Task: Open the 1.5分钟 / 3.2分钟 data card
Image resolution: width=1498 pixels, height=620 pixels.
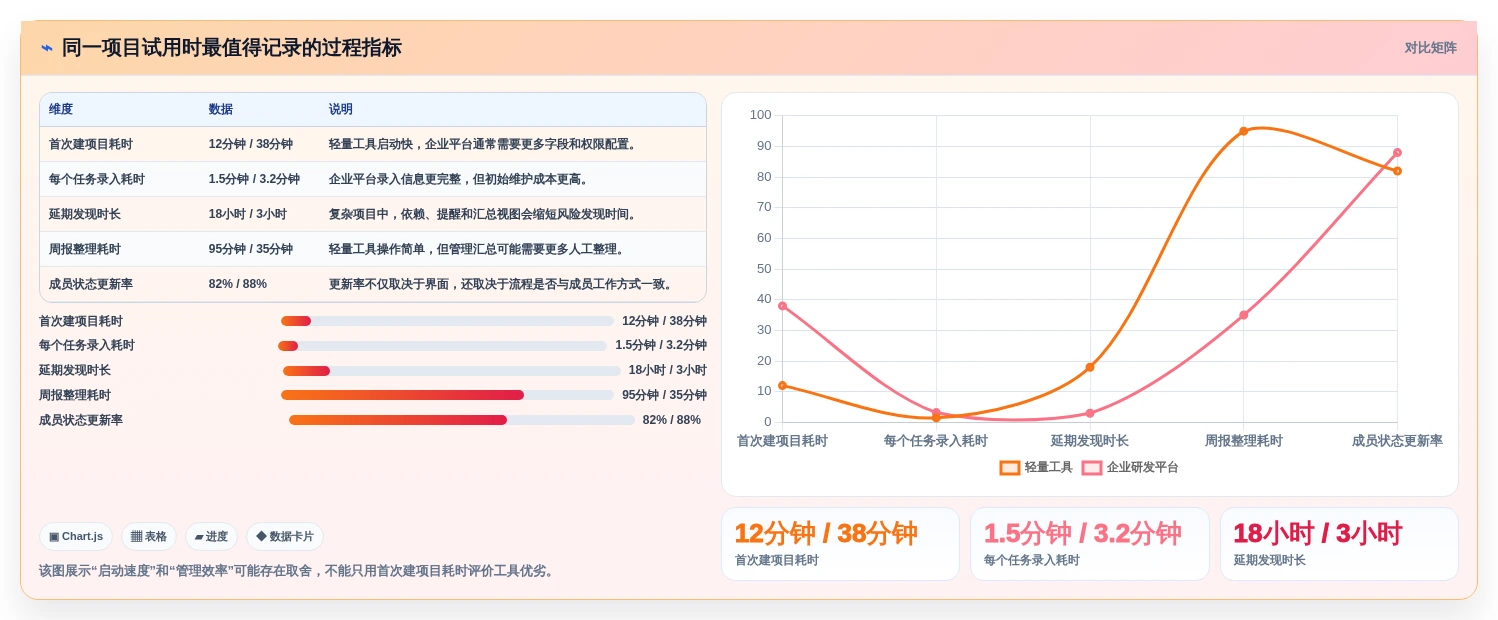Action: (x=1090, y=544)
